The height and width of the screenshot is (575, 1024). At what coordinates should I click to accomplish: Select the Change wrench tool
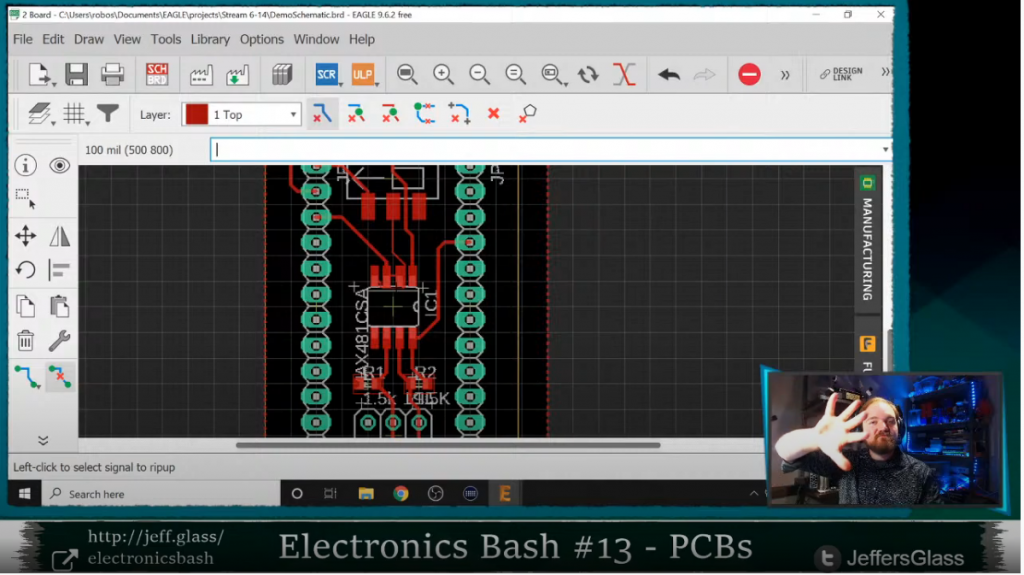pos(59,340)
